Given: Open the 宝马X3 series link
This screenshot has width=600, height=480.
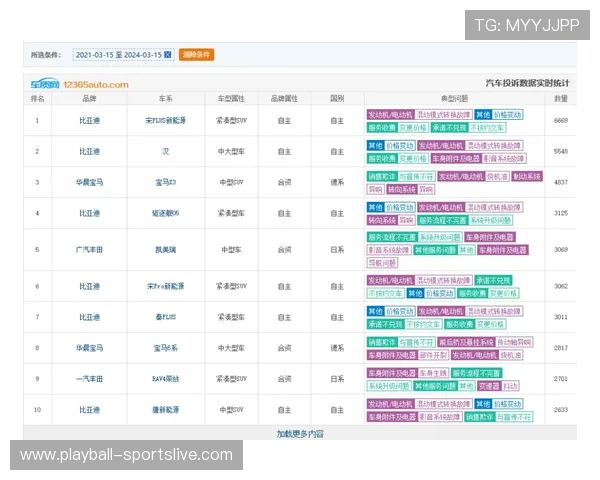Looking at the screenshot, I should (x=166, y=182).
